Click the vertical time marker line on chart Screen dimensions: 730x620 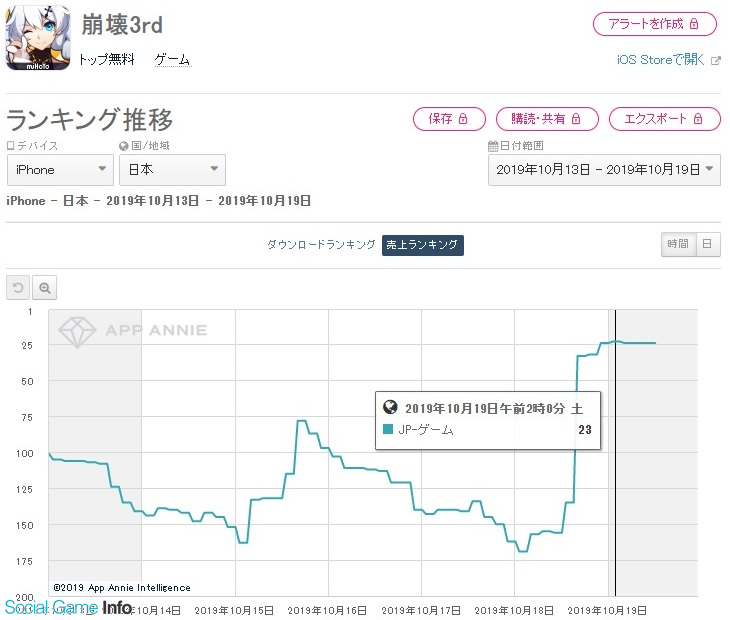(x=615, y=452)
